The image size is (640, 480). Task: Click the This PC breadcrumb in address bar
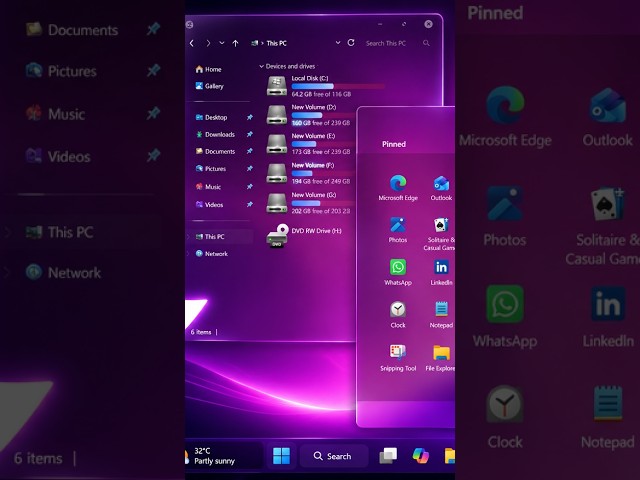[x=277, y=43]
